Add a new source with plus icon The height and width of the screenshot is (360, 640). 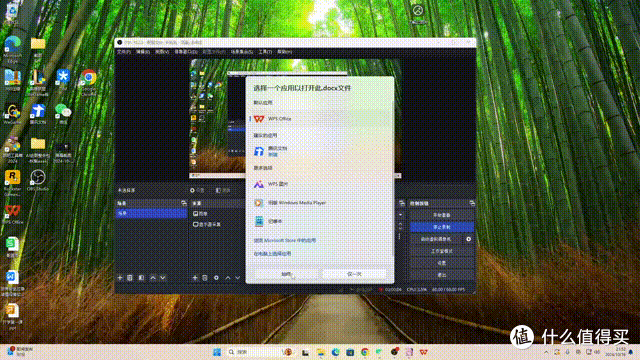pos(195,278)
